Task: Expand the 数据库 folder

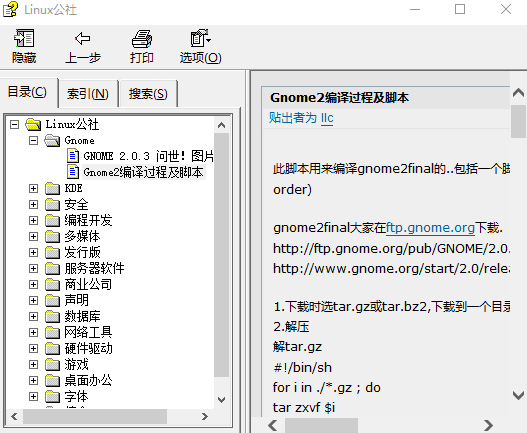Action: [33, 317]
